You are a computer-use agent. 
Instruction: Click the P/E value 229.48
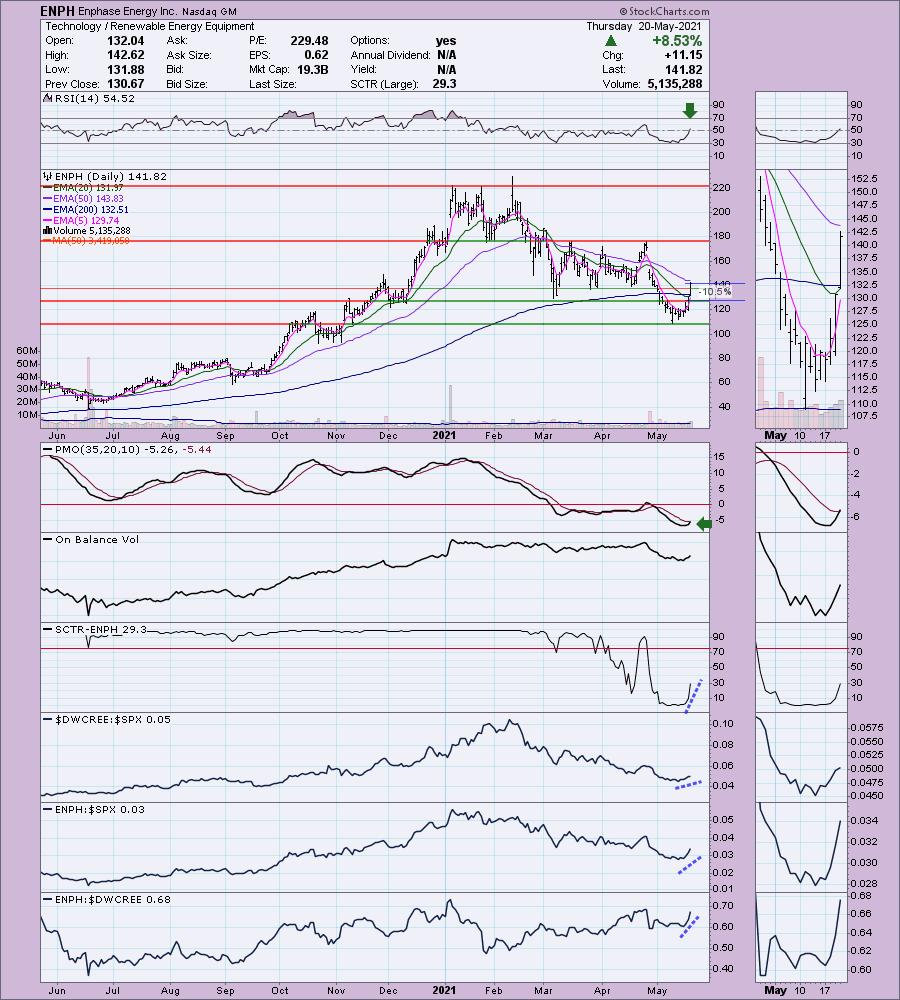(309, 40)
